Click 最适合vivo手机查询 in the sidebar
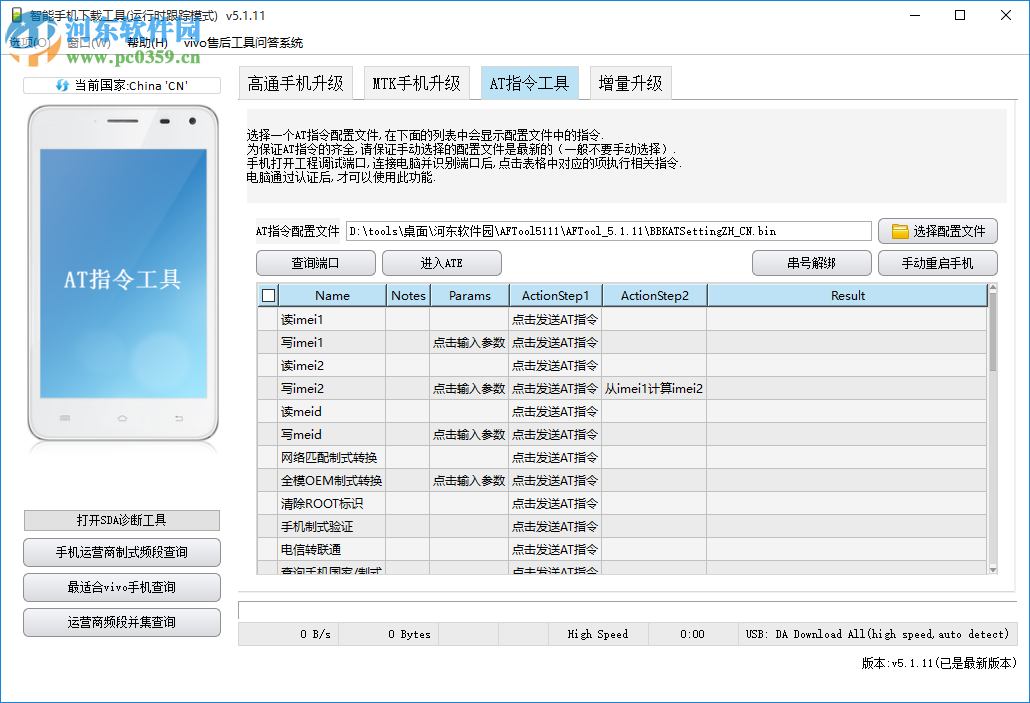 pyautogui.click(x=121, y=587)
